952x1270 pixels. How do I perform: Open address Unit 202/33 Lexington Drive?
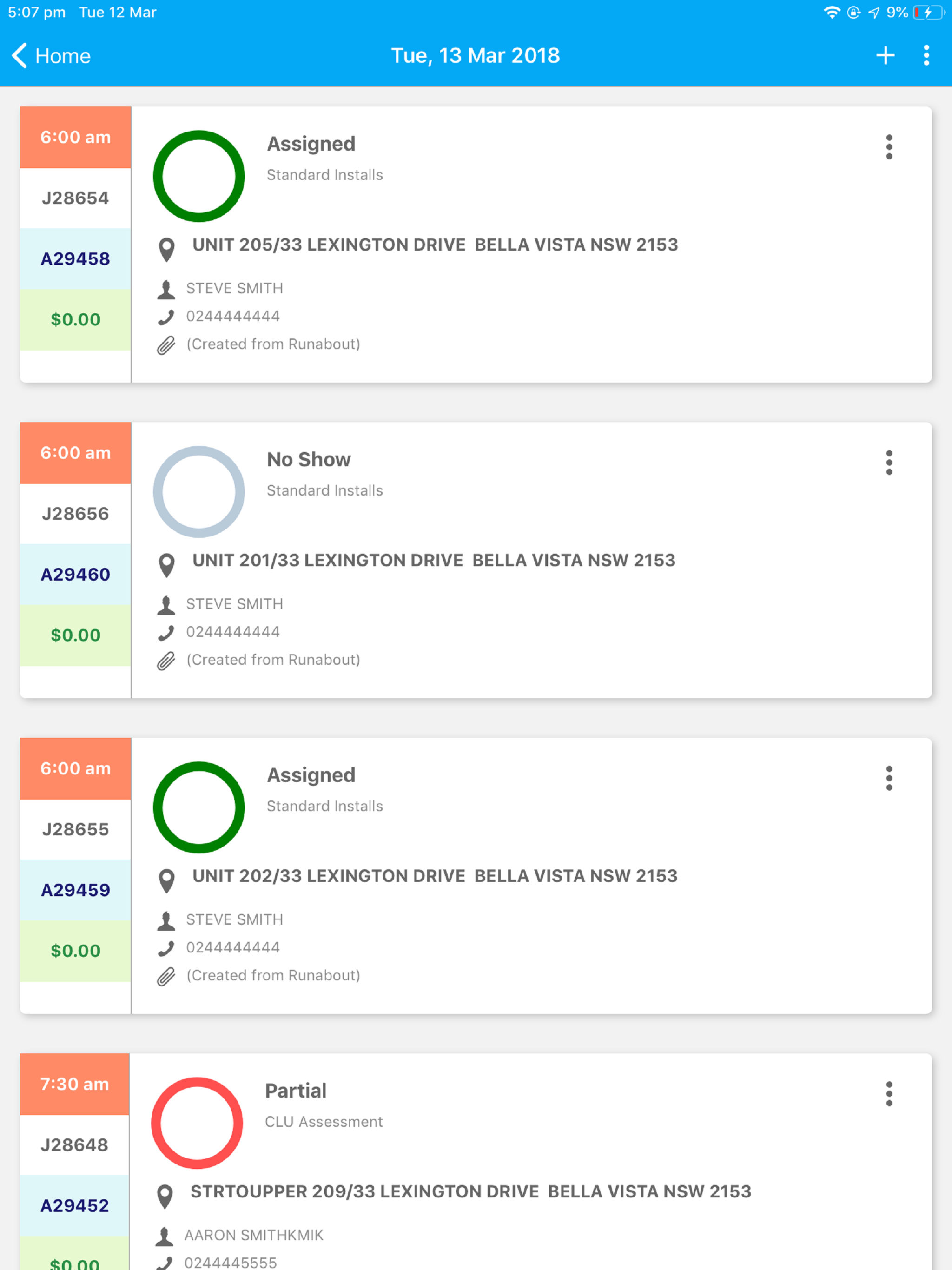(x=435, y=876)
